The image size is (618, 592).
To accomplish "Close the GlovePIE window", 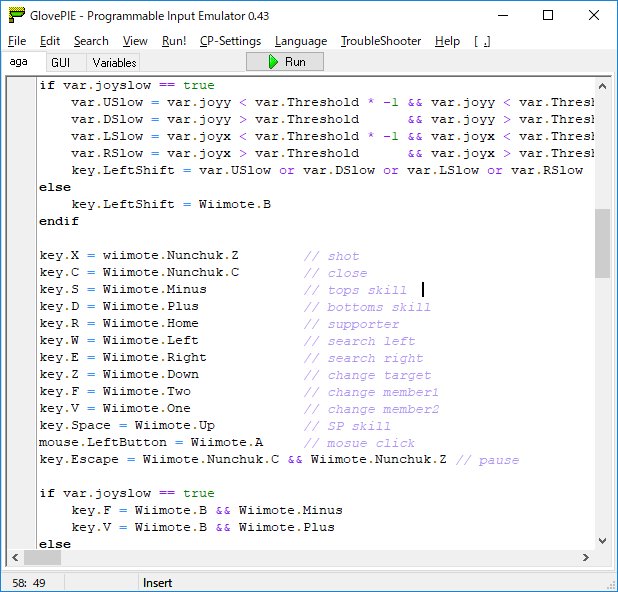I will point(594,15).
